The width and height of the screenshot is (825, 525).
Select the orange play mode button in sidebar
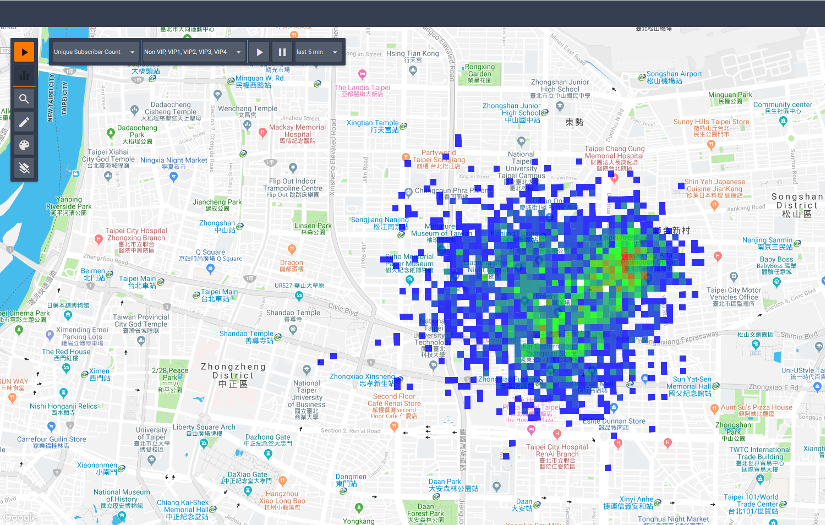[x=24, y=52]
